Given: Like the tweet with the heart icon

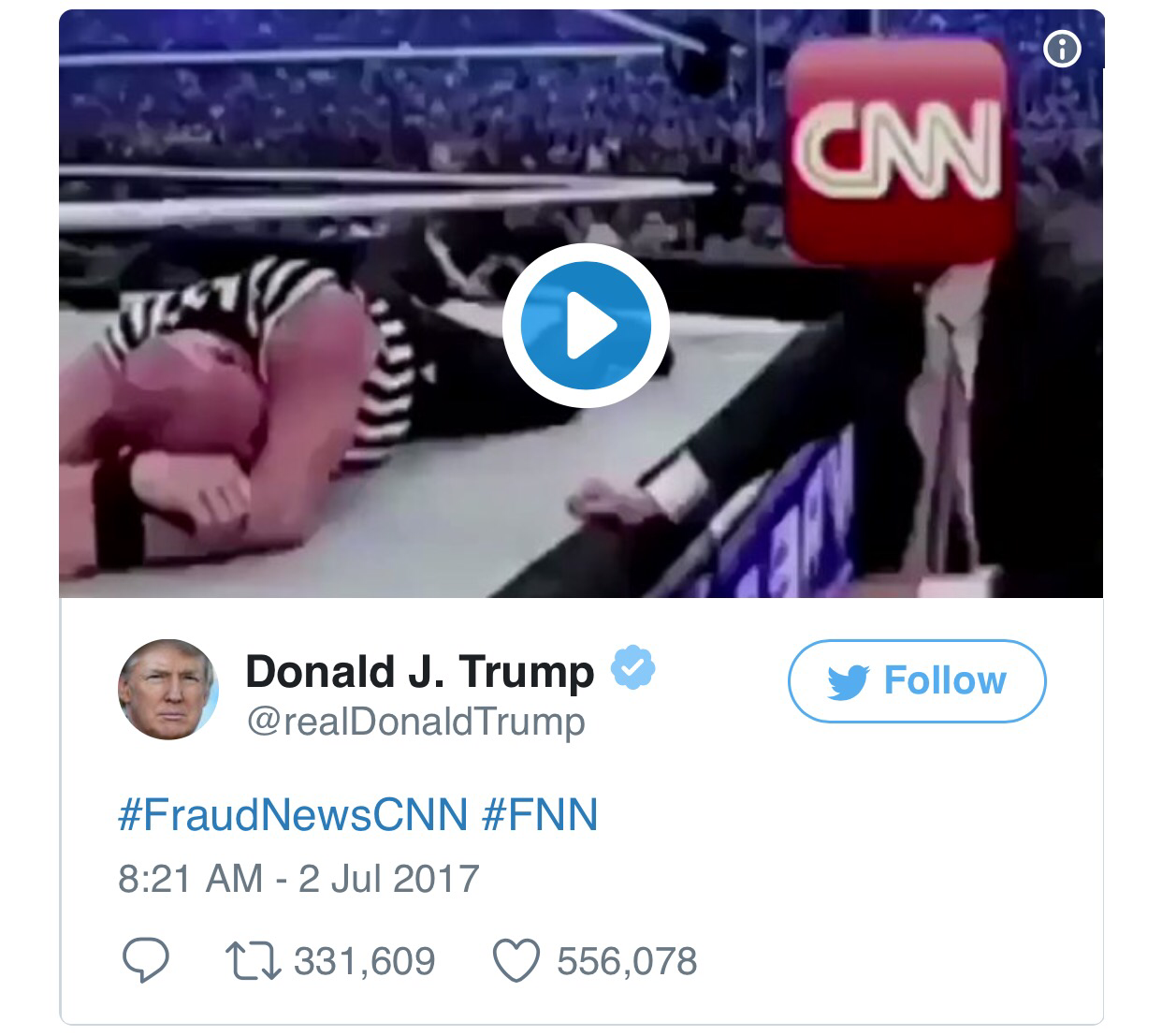Looking at the screenshot, I should (516, 961).
